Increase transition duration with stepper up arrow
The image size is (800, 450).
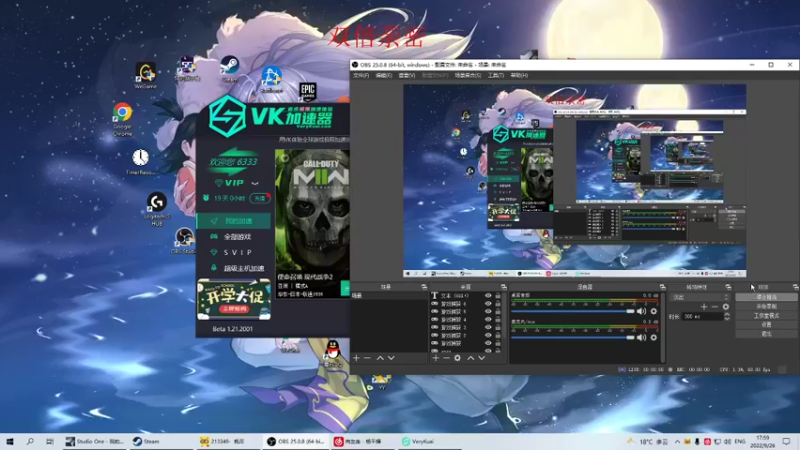point(727,314)
